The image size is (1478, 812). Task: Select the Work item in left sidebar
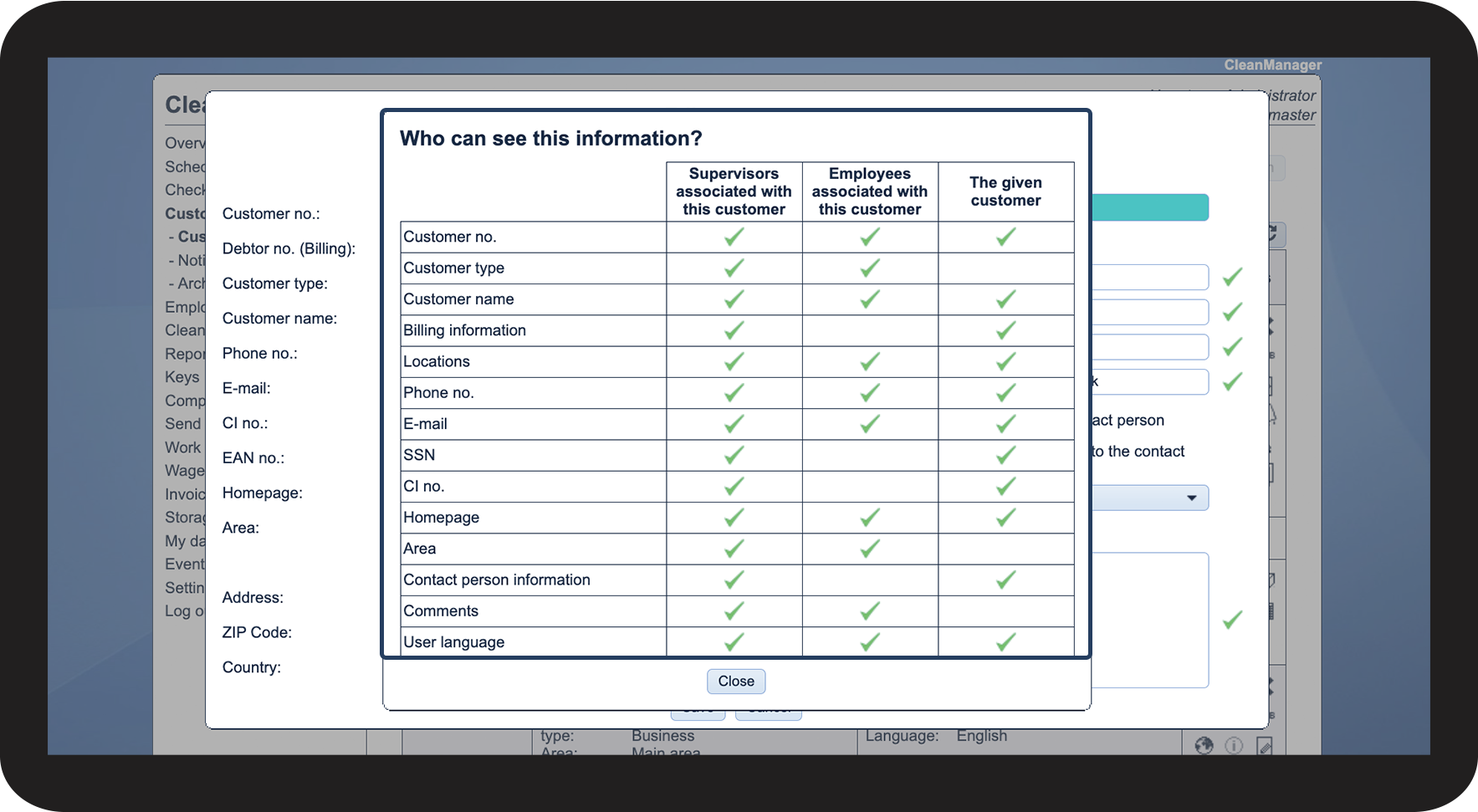tap(183, 447)
